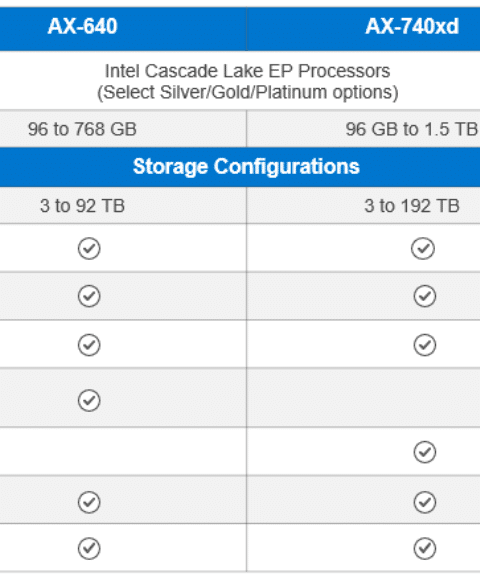Click the AX-640 checkmark in the row where AX-740xd is empty
Screen dimensions: 480x584
tap(89, 400)
